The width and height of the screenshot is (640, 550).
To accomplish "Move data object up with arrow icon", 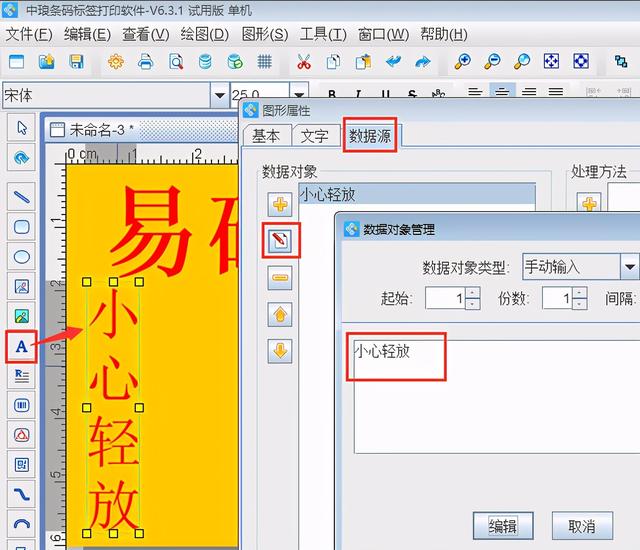I will point(280,315).
